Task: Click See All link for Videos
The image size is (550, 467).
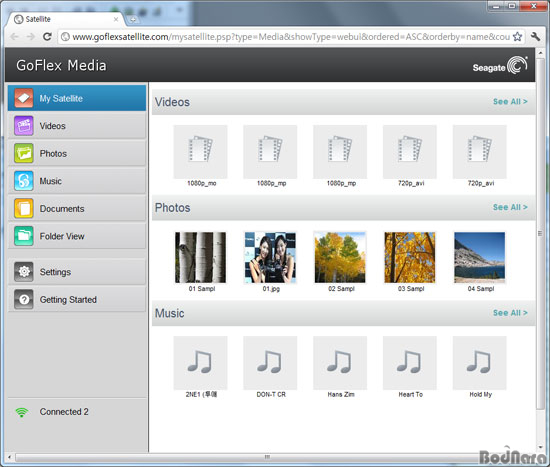Action: point(510,102)
